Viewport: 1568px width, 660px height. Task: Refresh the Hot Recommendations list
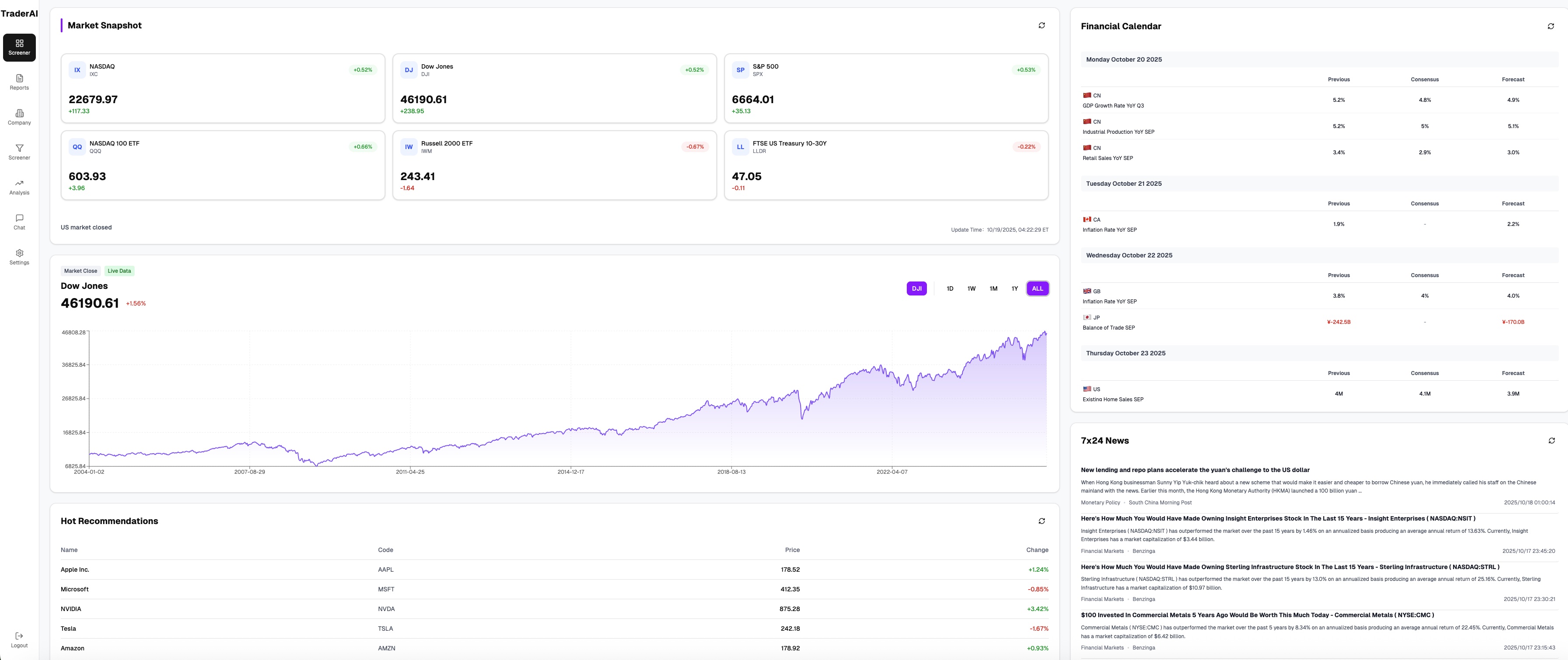point(1041,521)
